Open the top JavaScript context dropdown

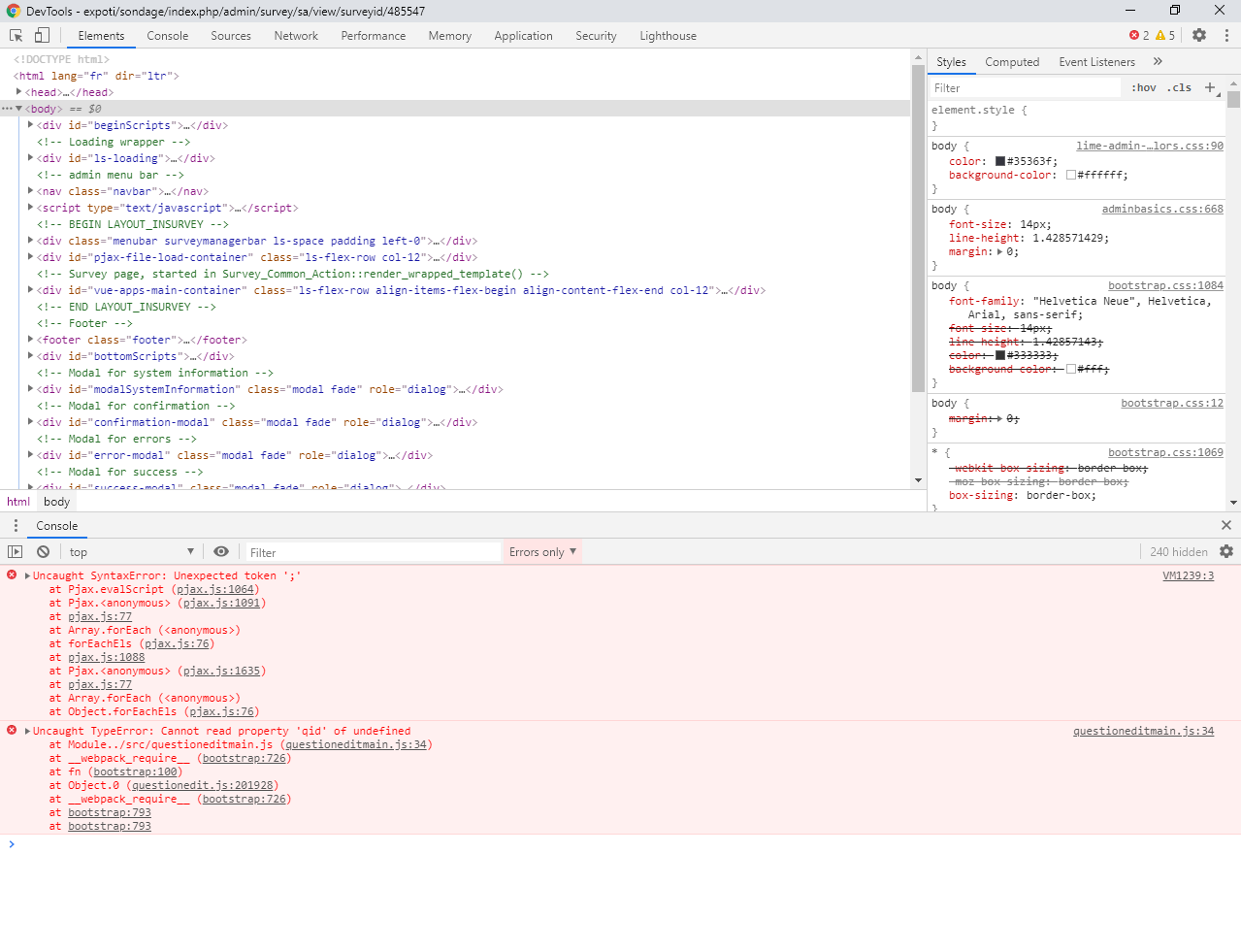(x=131, y=552)
